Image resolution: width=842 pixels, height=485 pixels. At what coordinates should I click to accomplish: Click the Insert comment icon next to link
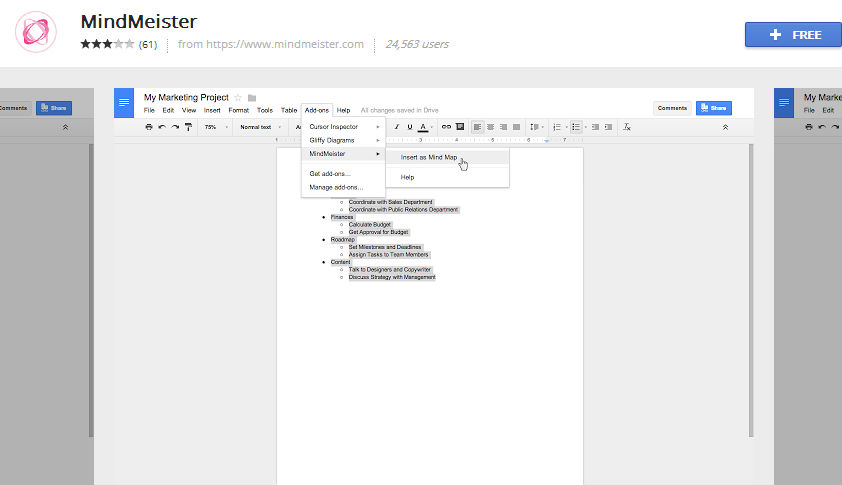point(460,127)
